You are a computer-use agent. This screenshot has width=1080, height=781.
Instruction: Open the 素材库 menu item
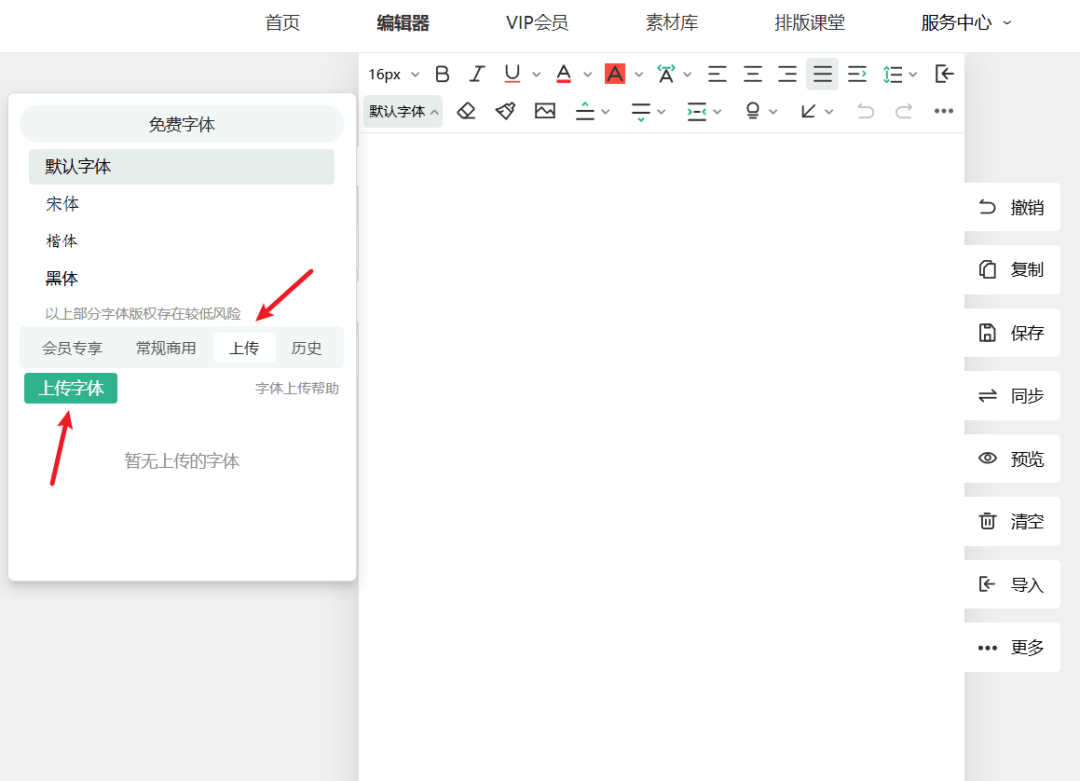[671, 23]
